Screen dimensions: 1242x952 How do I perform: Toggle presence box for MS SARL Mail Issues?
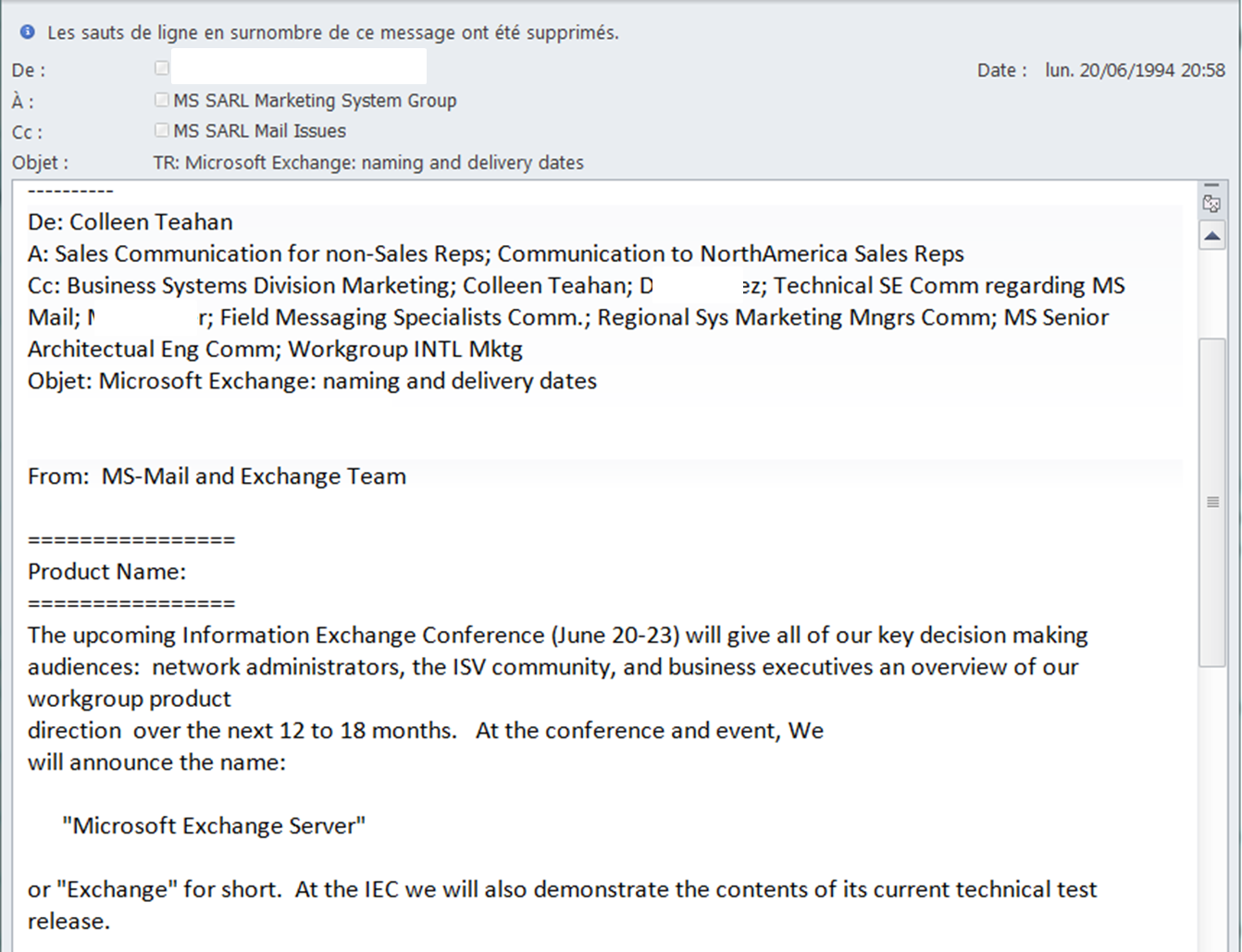point(162,130)
